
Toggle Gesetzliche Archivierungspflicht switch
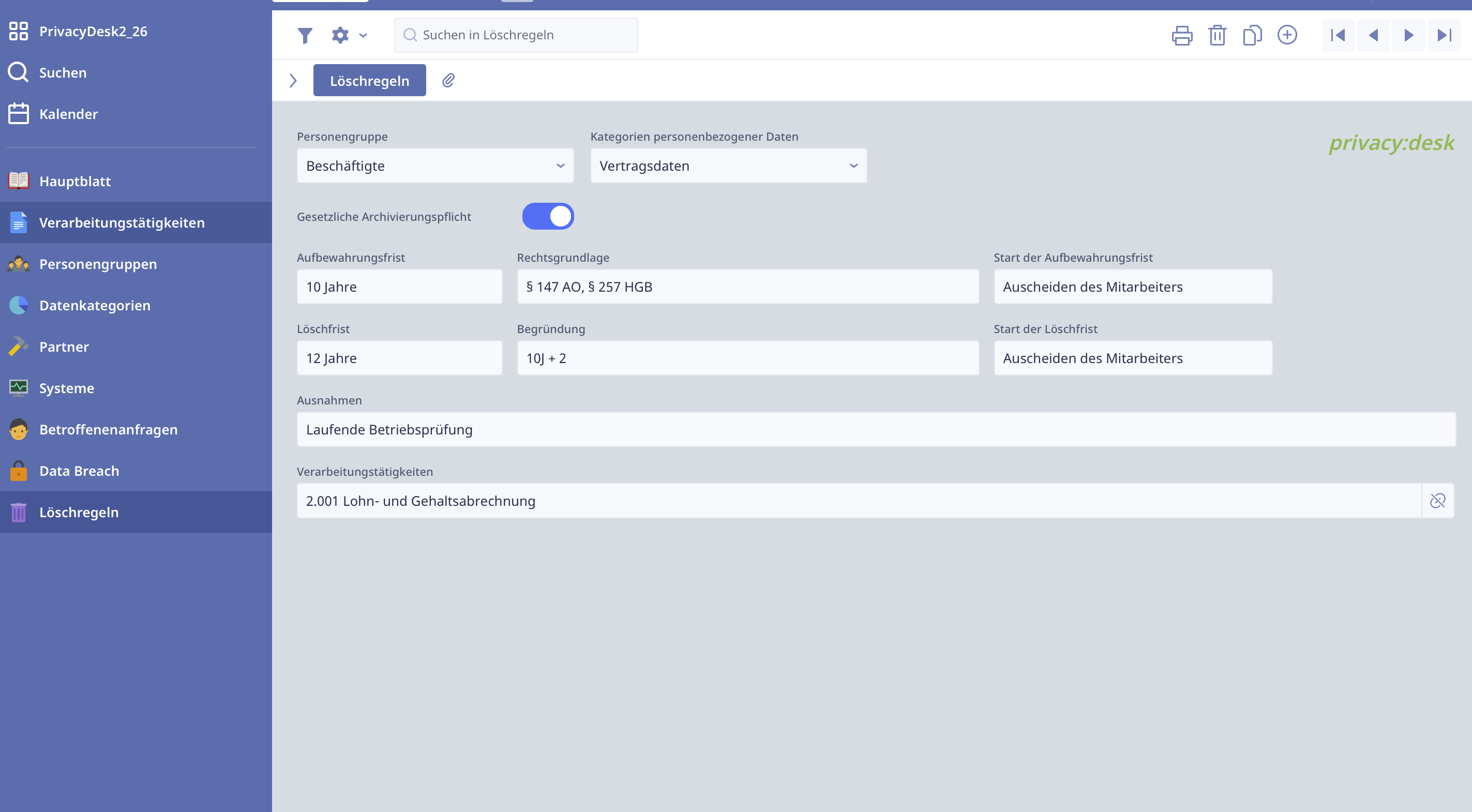tap(547, 217)
